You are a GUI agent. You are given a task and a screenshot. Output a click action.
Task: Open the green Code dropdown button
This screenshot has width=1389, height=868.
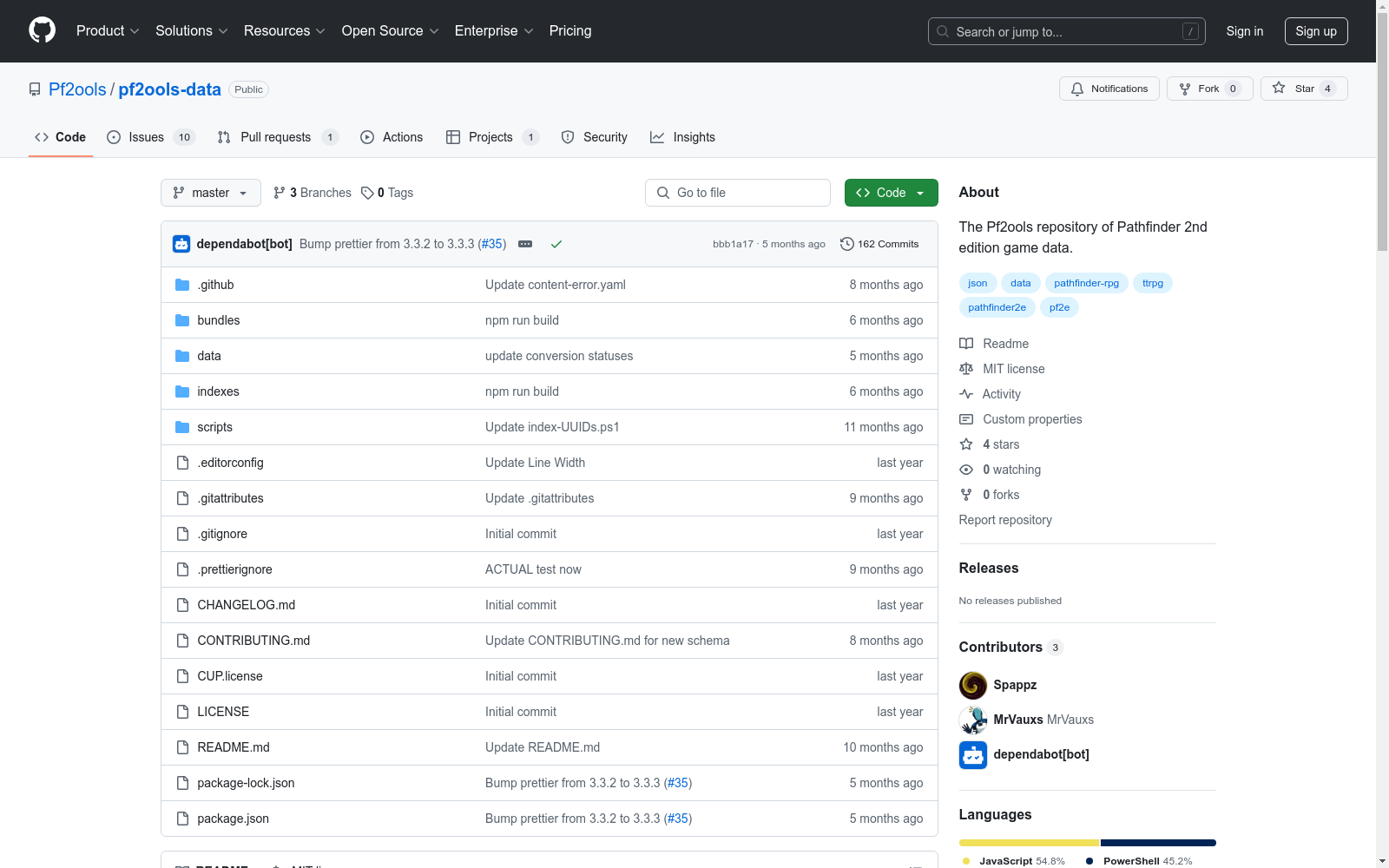[x=891, y=193]
